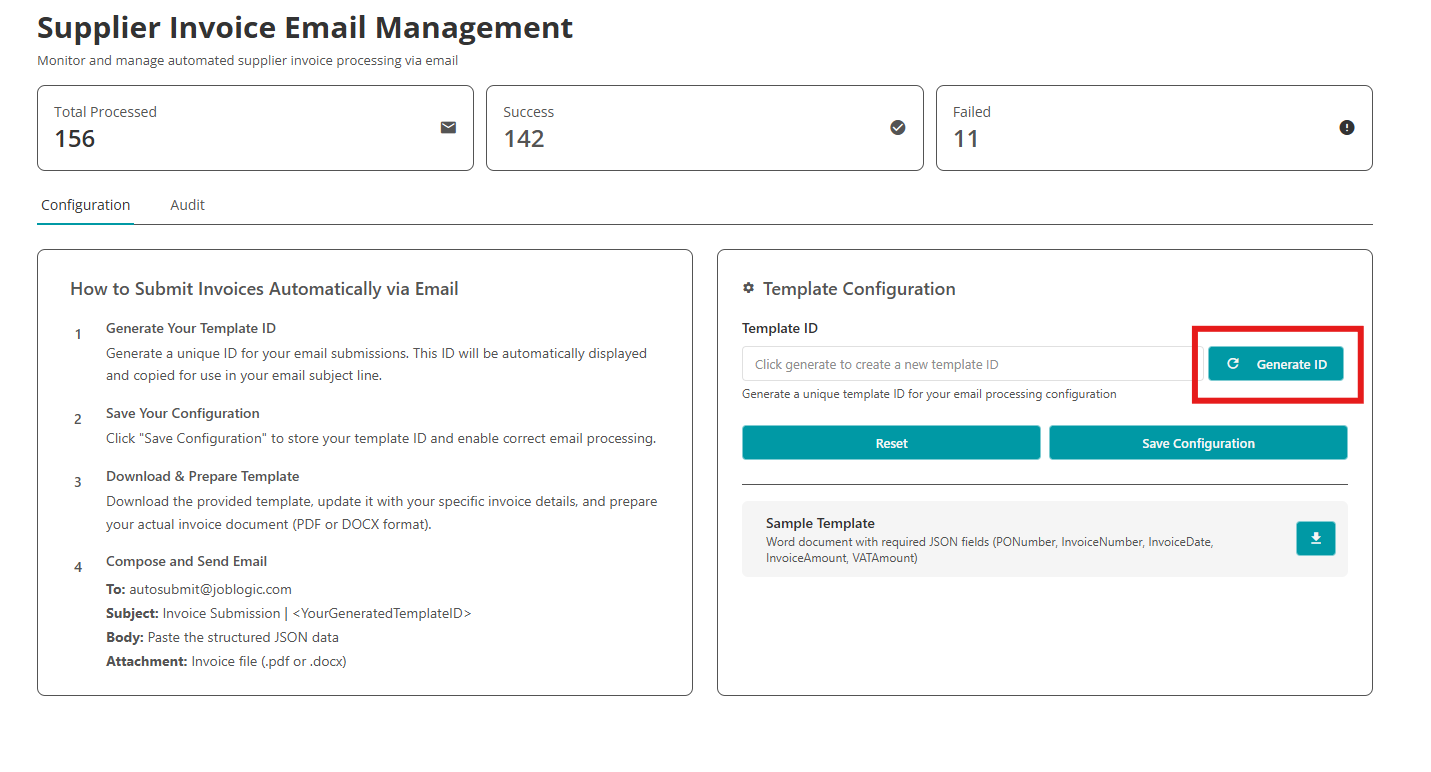Click the 'Sample Template' title text
Image resolution: width=1431 pixels, height=772 pixels.
click(820, 523)
